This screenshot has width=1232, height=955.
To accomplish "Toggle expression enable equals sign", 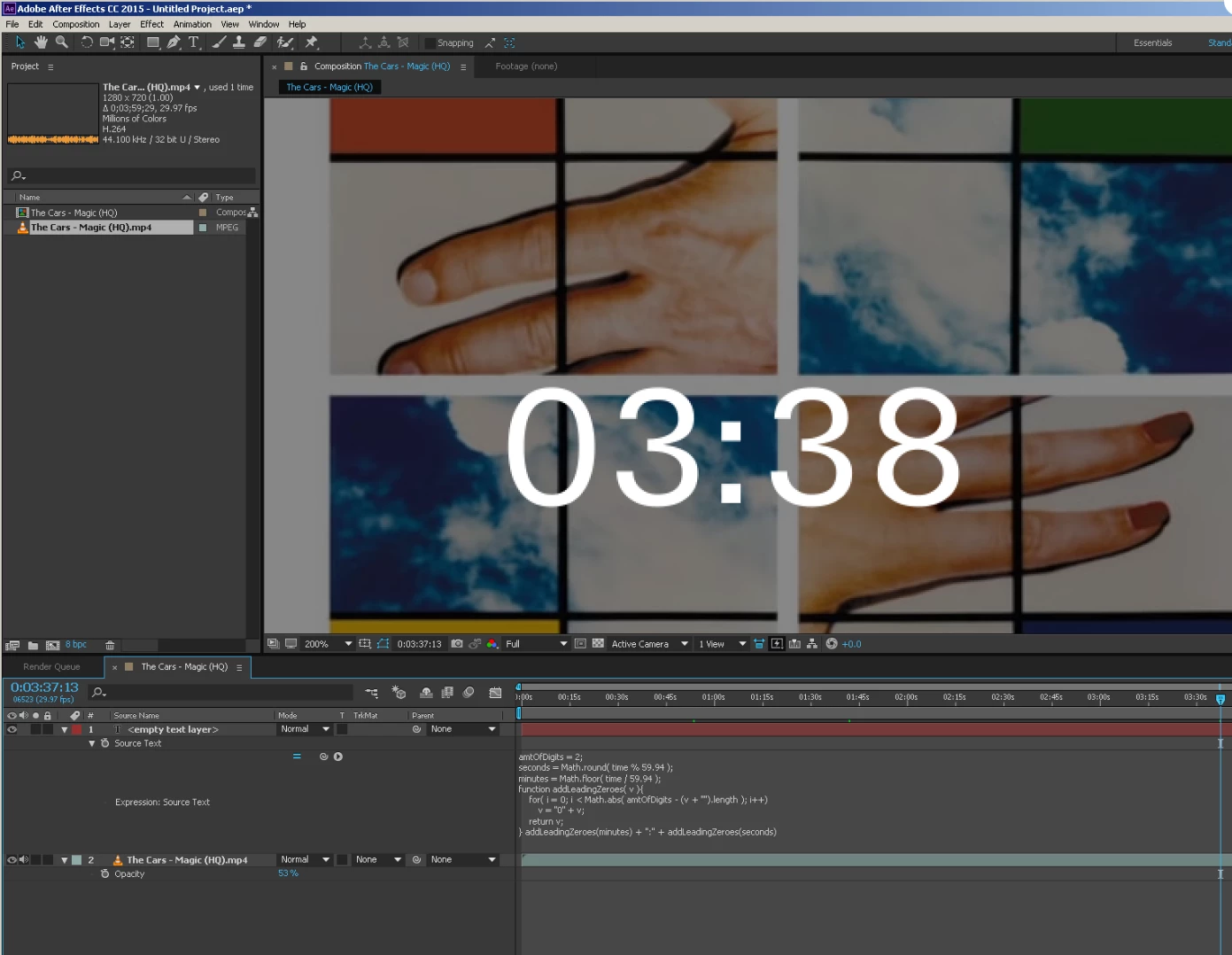I will pyautogui.click(x=297, y=757).
